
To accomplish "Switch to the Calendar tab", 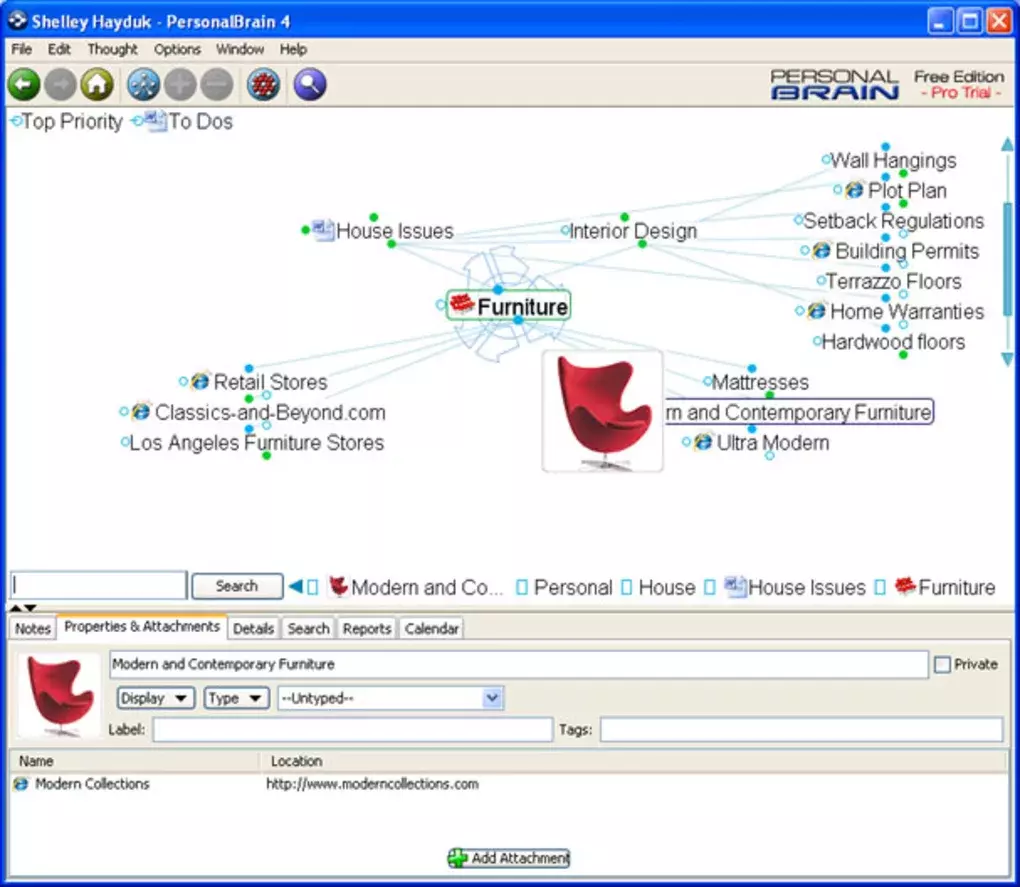I will point(432,628).
